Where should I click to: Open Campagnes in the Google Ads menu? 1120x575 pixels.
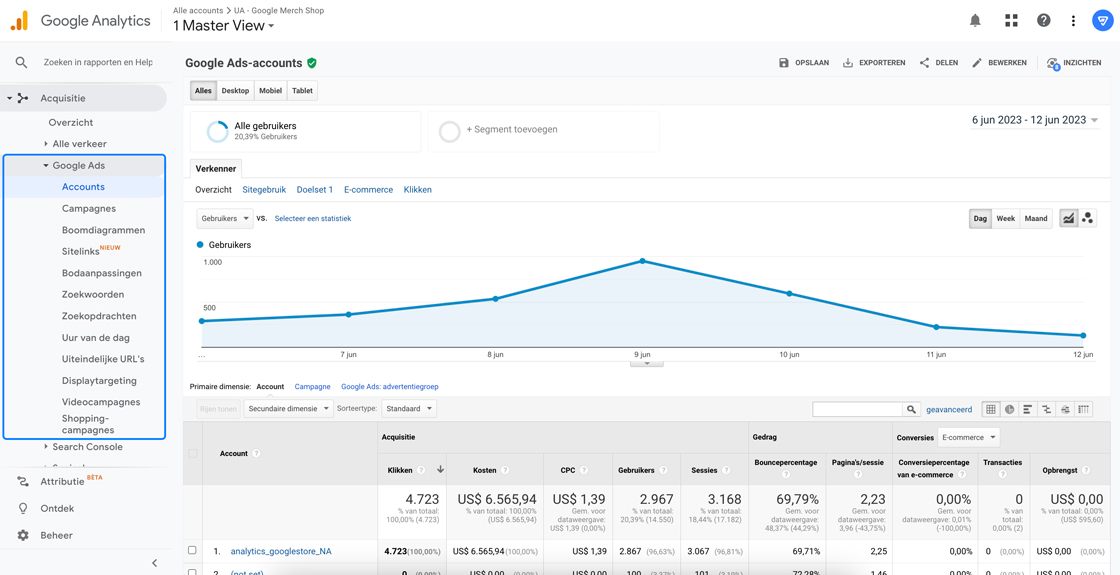[89, 209]
